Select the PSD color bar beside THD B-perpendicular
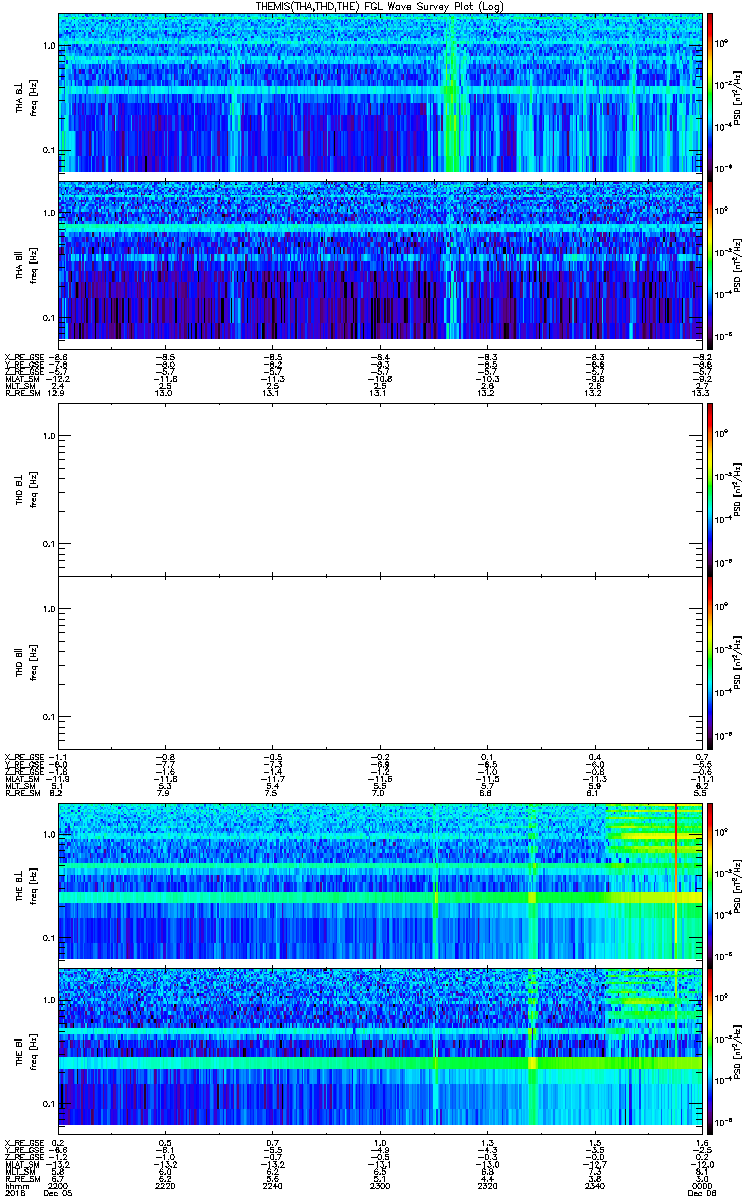The width and height of the screenshot is (750, 1200). (x=710, y=489)
